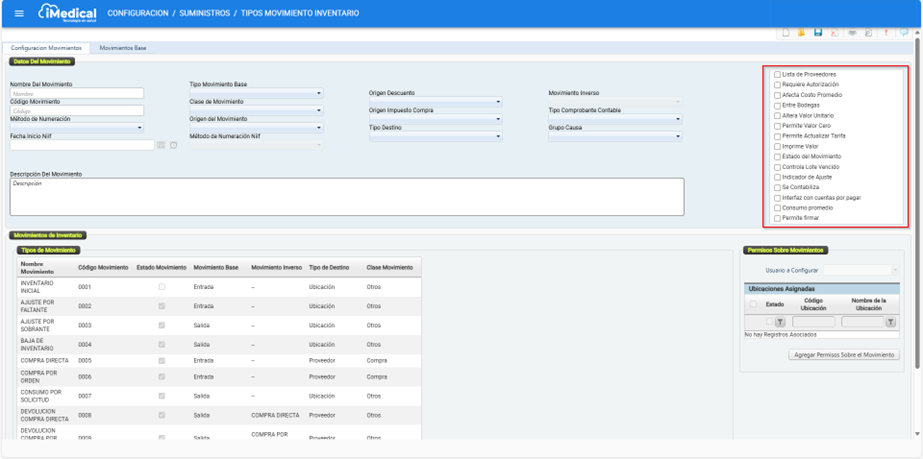
Task: Click the clock icon beside Fecha Inicio Niif
Action: click(x=173, y=145)
